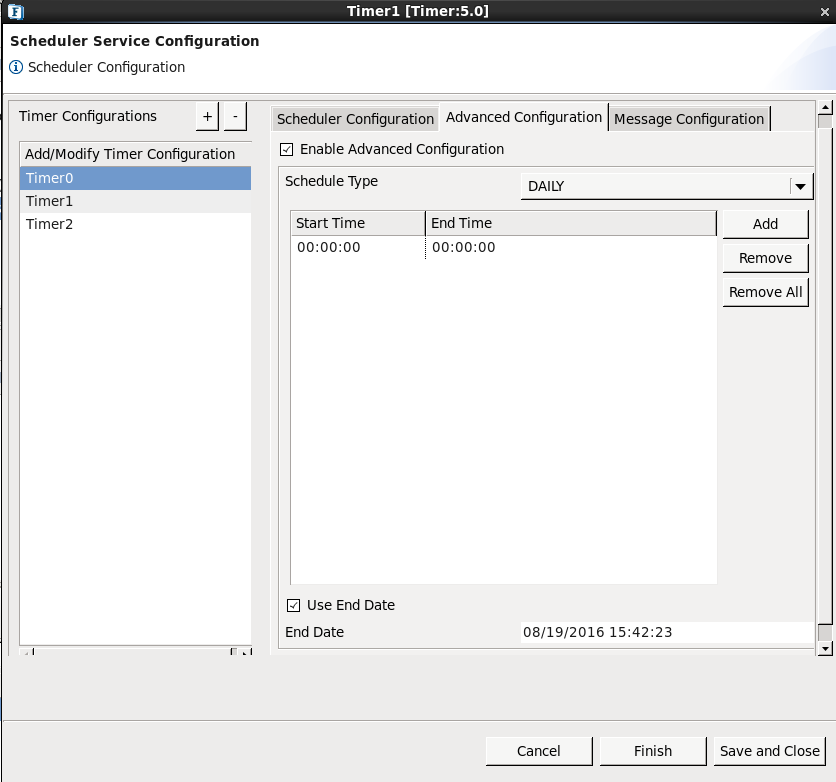Uncheck Enable Advanced Configuration
Image resolution: width=836 pixels, height=782 pixels.
coord(287,150)
